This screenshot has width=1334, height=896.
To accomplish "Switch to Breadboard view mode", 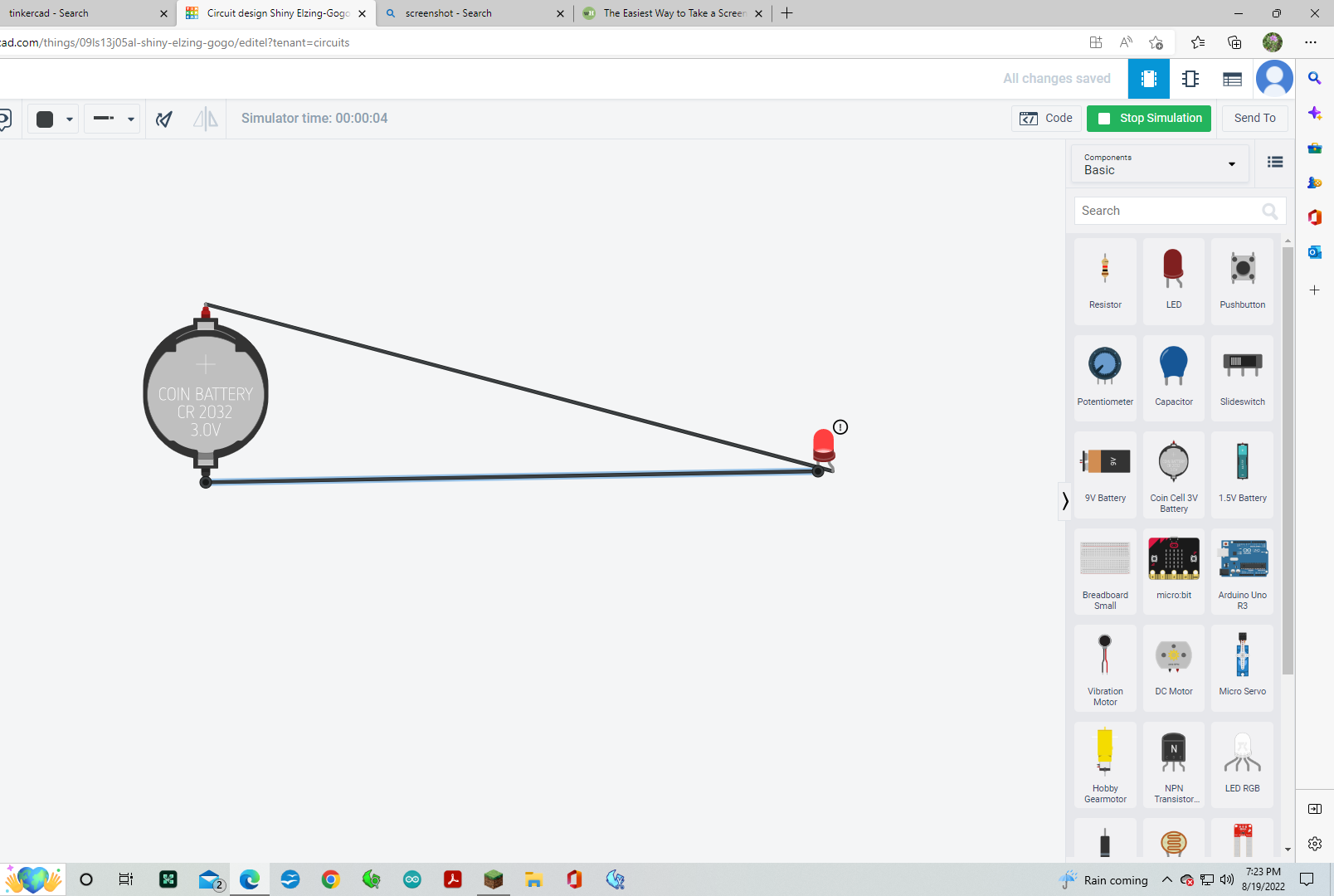I will [x=1148, y=79].
